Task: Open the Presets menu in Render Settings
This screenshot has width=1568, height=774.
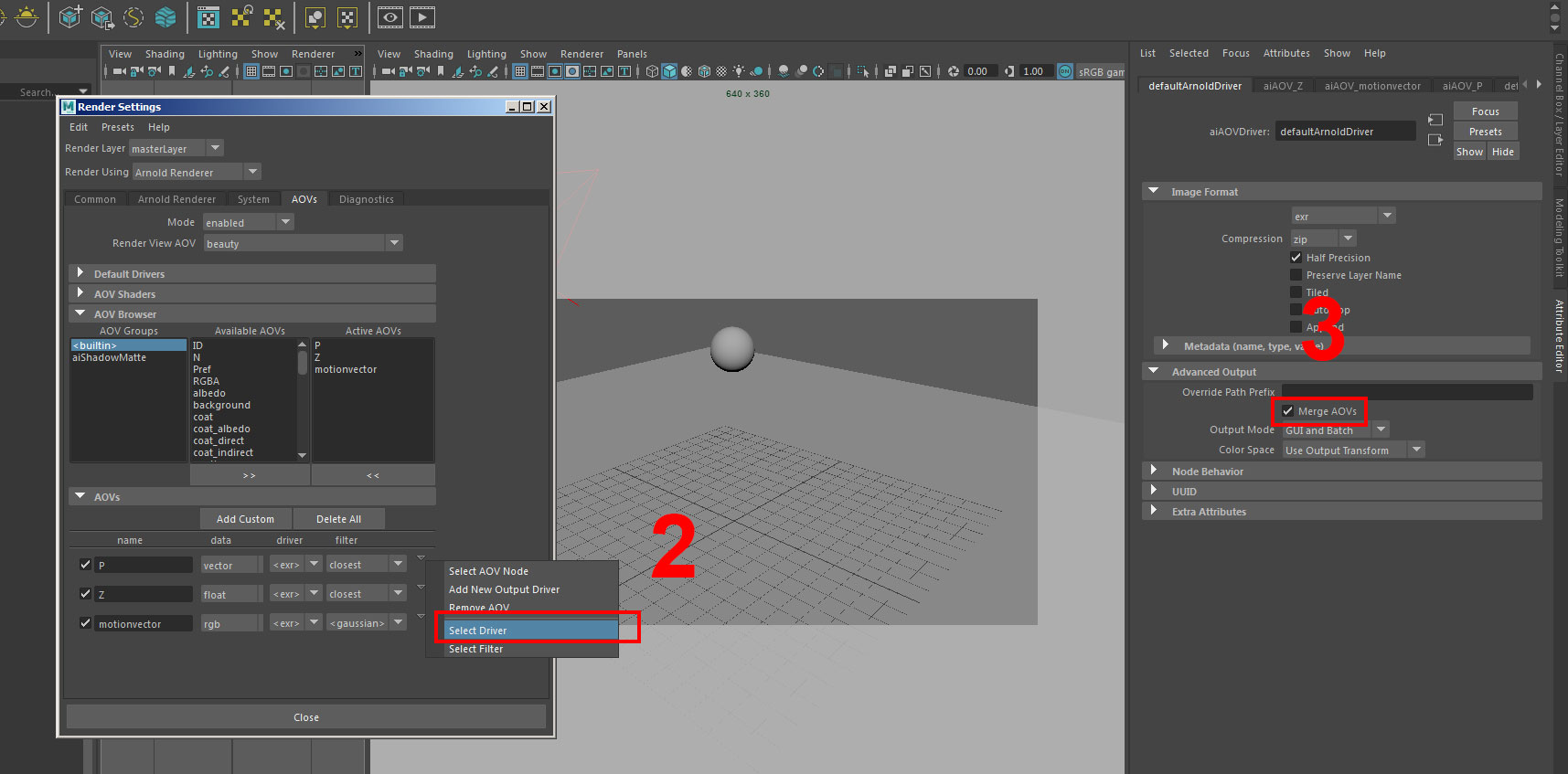Action: (x=117, y=127)
